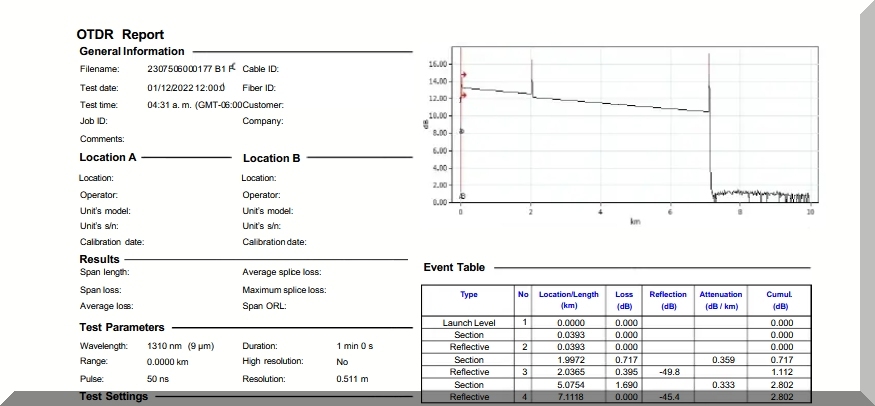This screenshot has height=406, width=875.
Task: Click the 16.00 tick on dB axis
Action: click(440, 64)
